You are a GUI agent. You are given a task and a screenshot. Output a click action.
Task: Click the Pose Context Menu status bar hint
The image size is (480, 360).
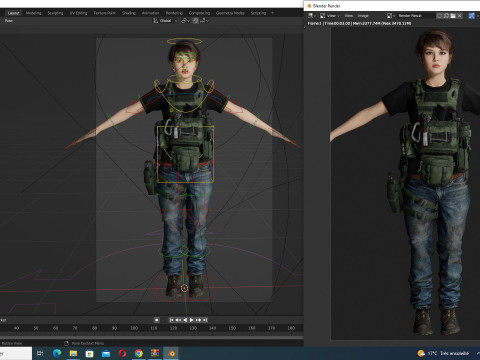(x=88, y=343)
